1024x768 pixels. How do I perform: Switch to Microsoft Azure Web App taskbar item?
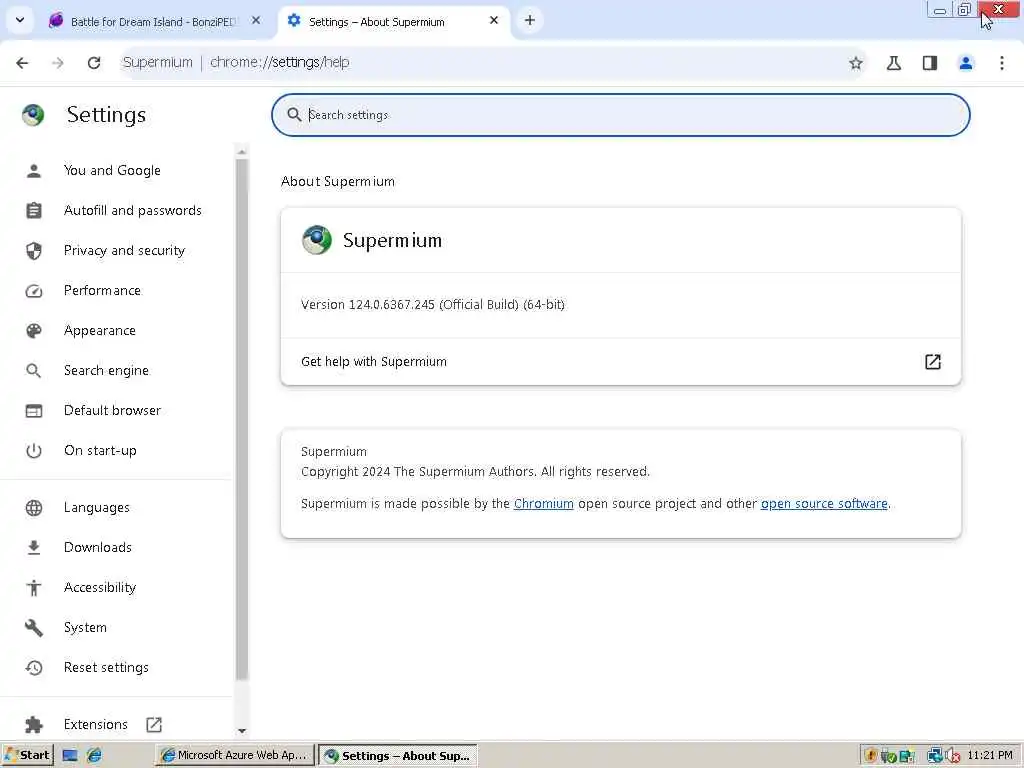[x=234, y=755]
